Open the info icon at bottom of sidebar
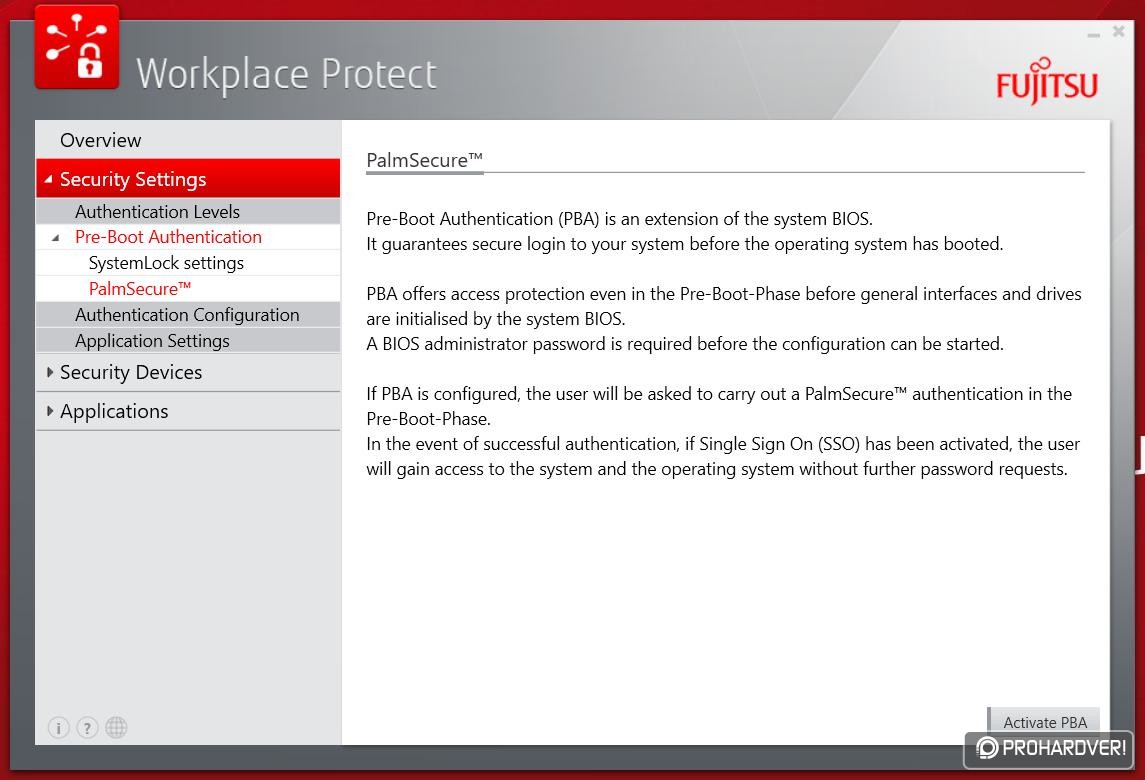The height and width of the screenshot is (780, 1145). [58, 727]
